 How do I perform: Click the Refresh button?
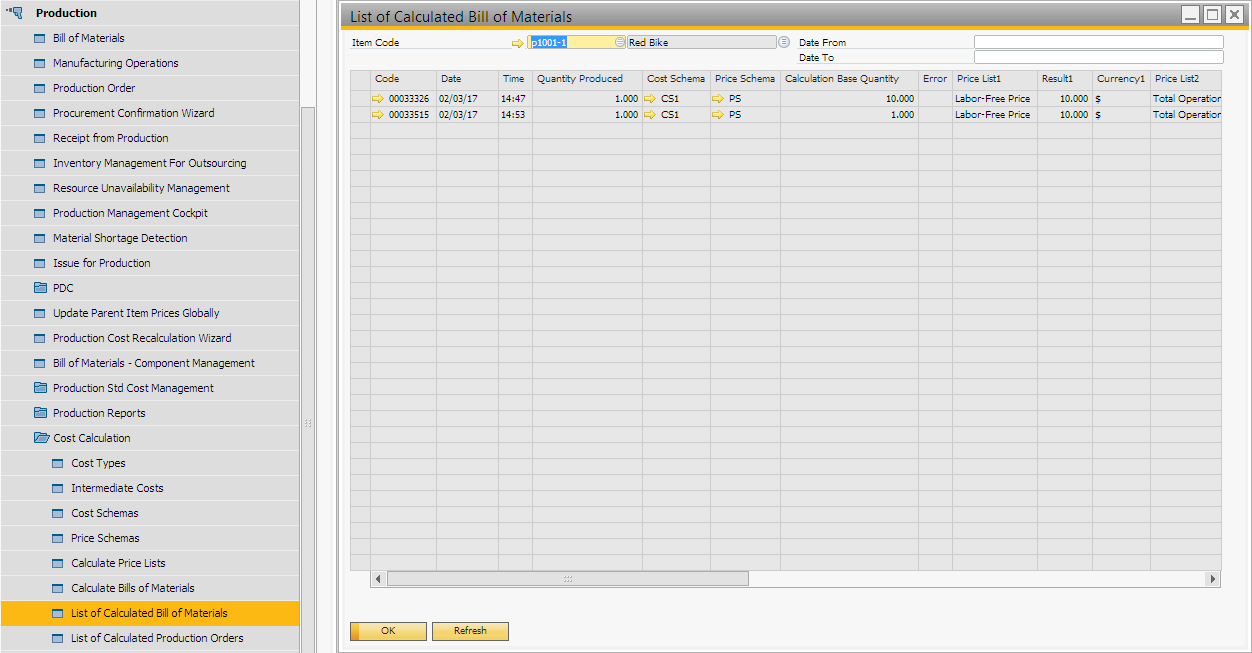click(470, 631)
